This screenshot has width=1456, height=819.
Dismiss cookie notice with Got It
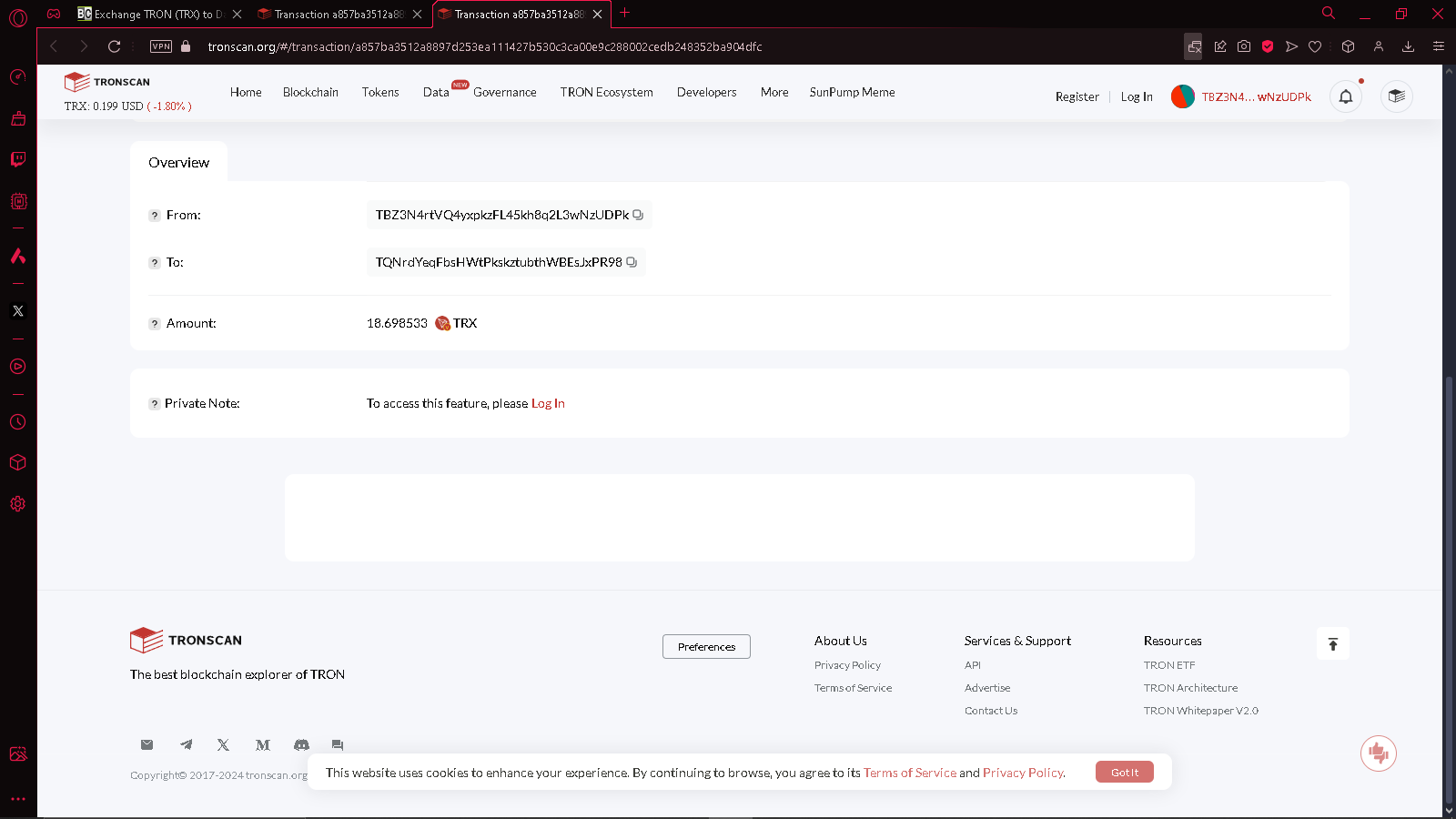1125,772
